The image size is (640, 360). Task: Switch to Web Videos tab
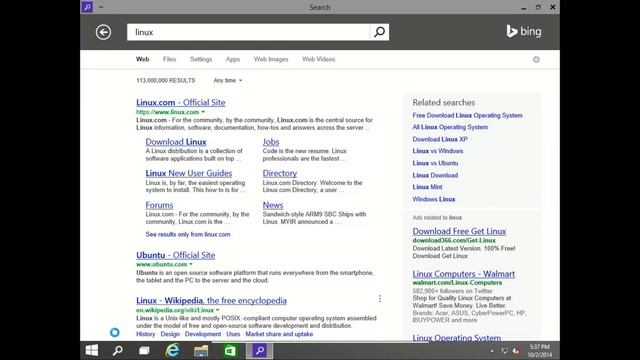tap(319, 59)
